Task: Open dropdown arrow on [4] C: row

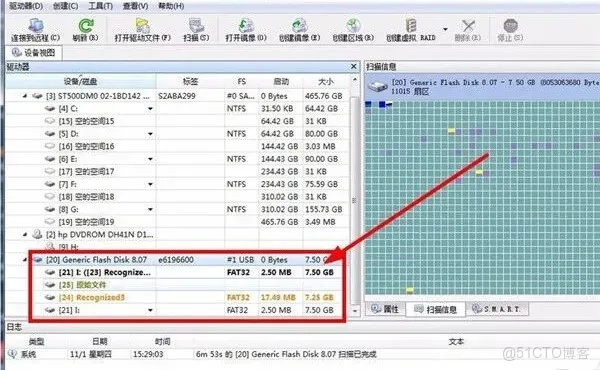Action: tap(150, 109)
